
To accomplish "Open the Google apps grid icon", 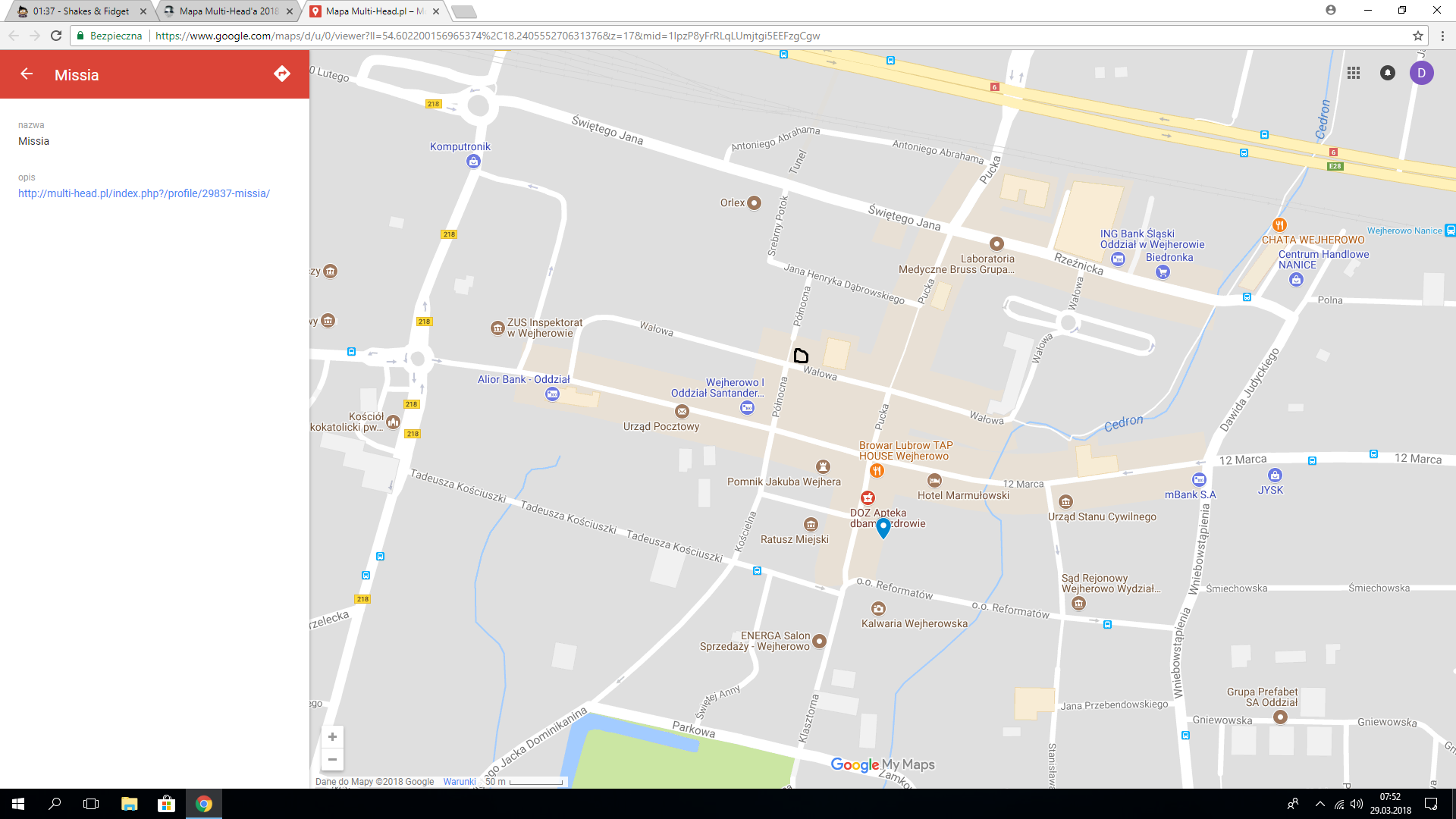I will click(x=1354, y=73).
